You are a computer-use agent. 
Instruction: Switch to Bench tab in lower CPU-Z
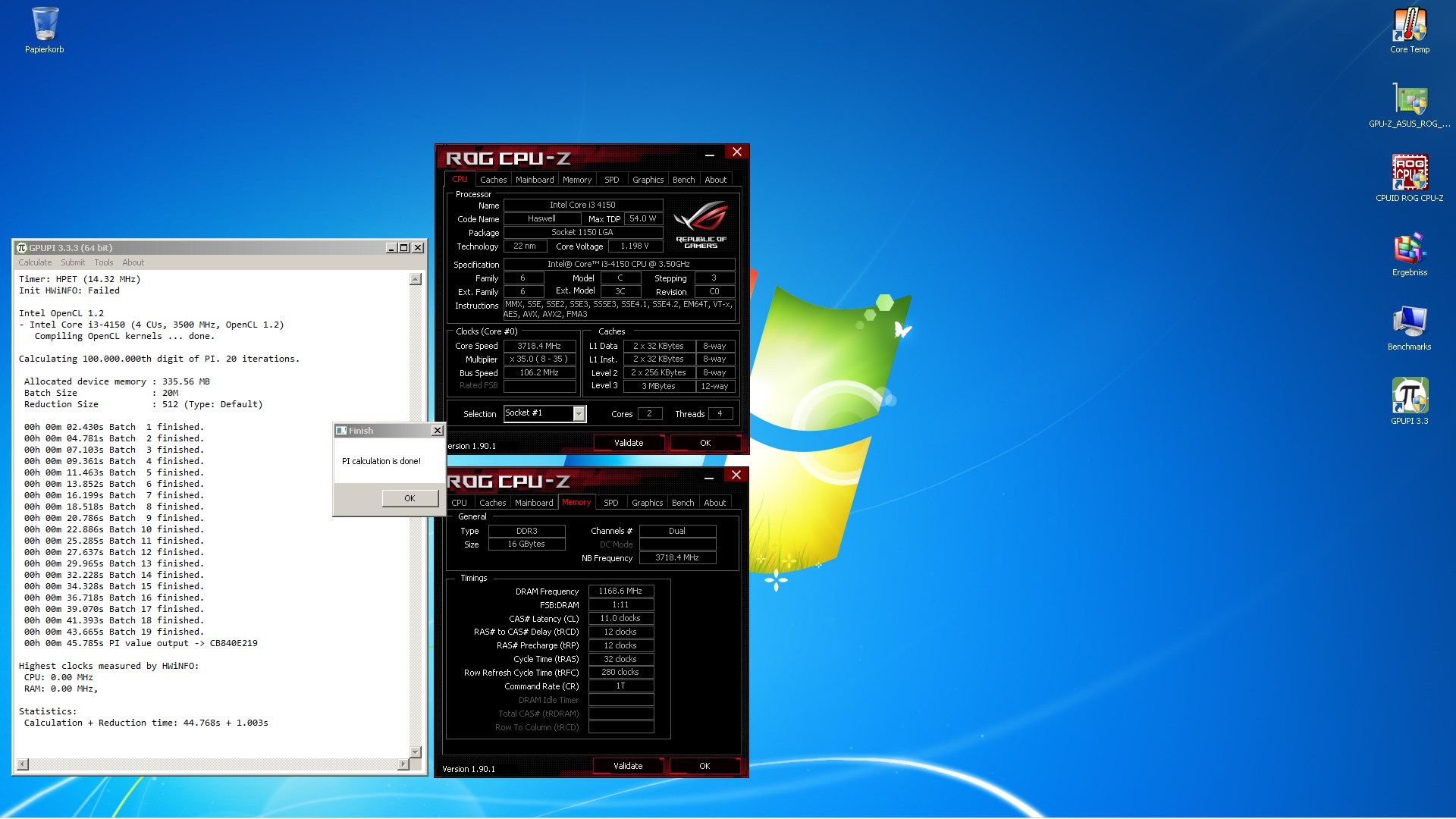pos(682,503)
